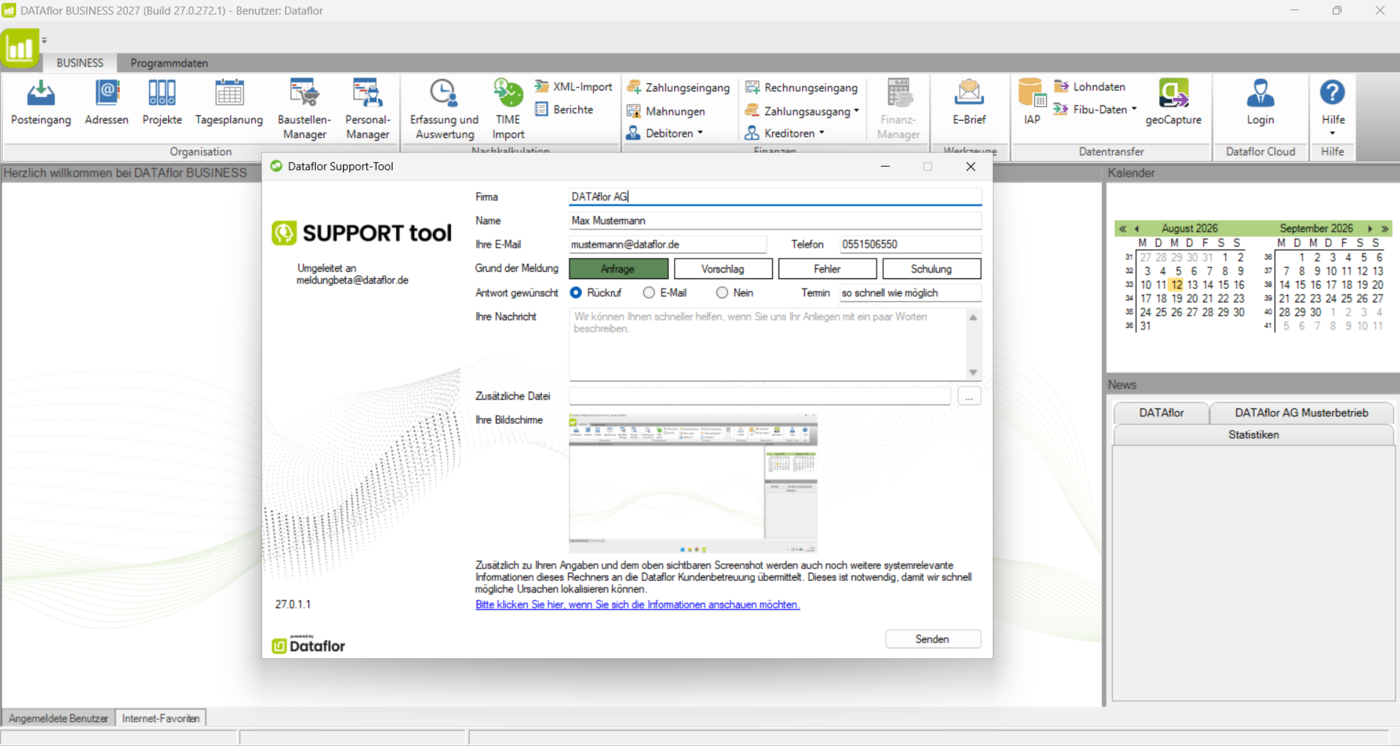
Task: Launch the Personal-Manager
Action: 368,109
